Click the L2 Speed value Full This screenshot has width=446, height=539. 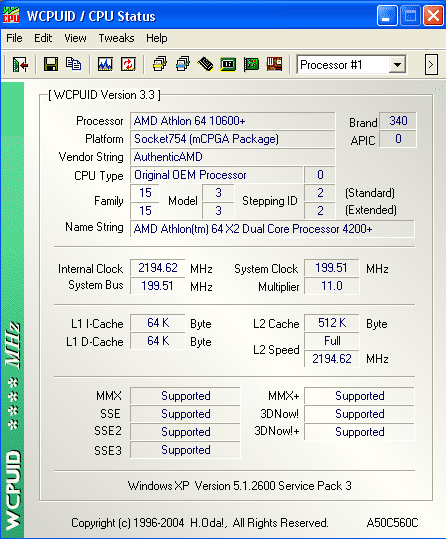(x=331, y=341)
